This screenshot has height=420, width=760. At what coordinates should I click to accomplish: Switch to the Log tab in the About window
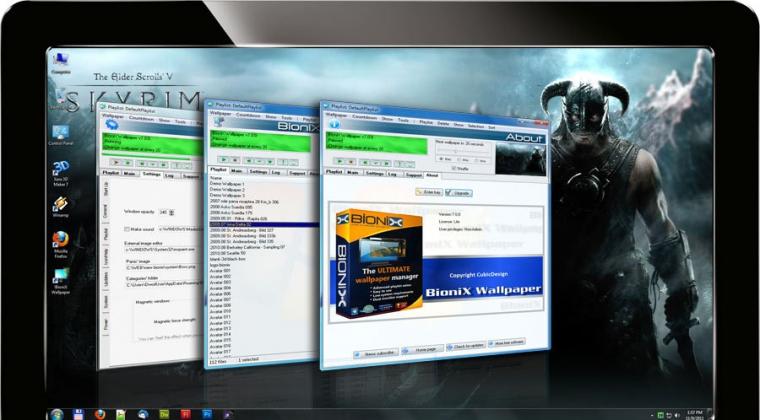tap(395, 173)
